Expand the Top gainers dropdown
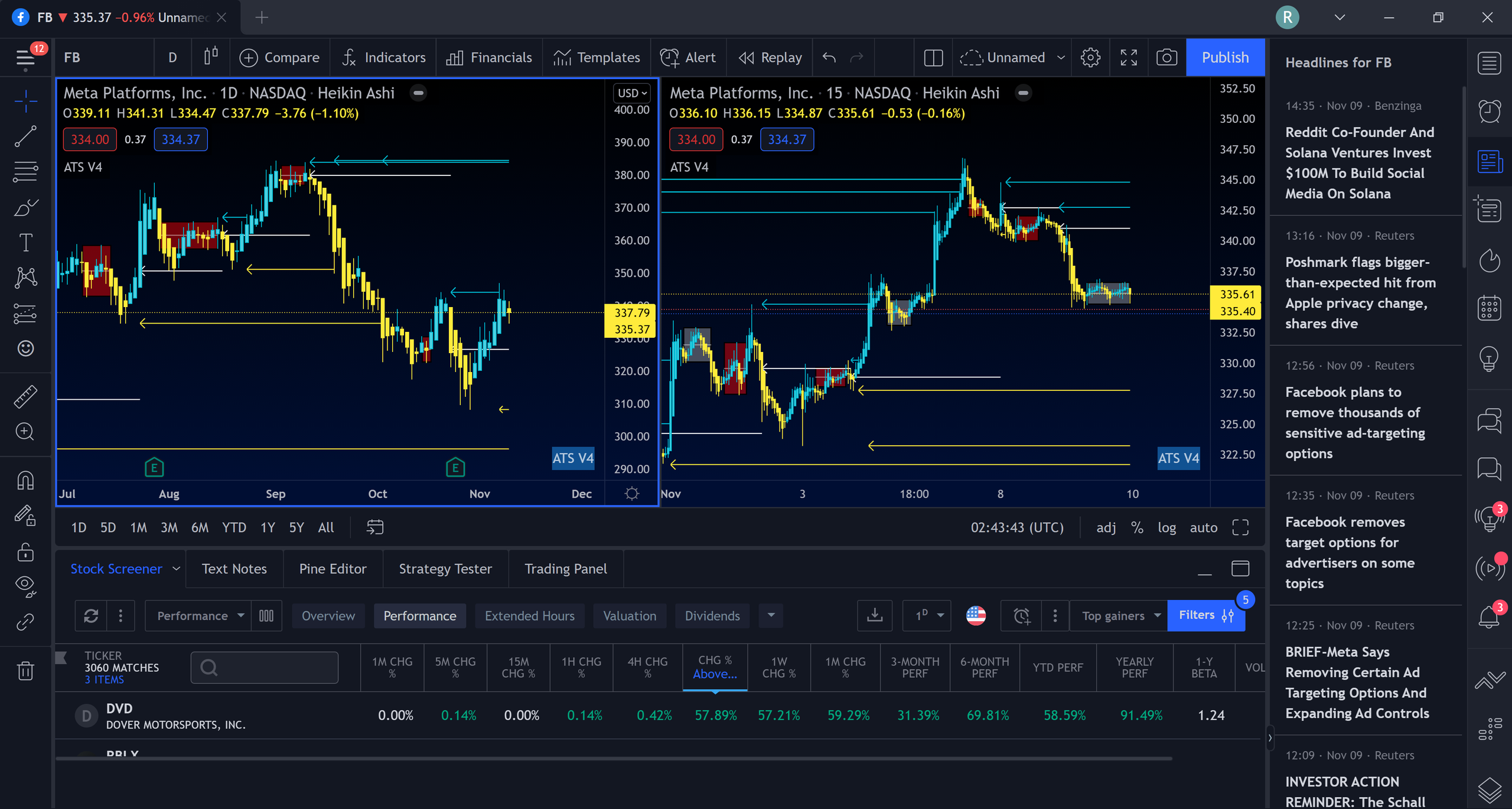 1120,616
